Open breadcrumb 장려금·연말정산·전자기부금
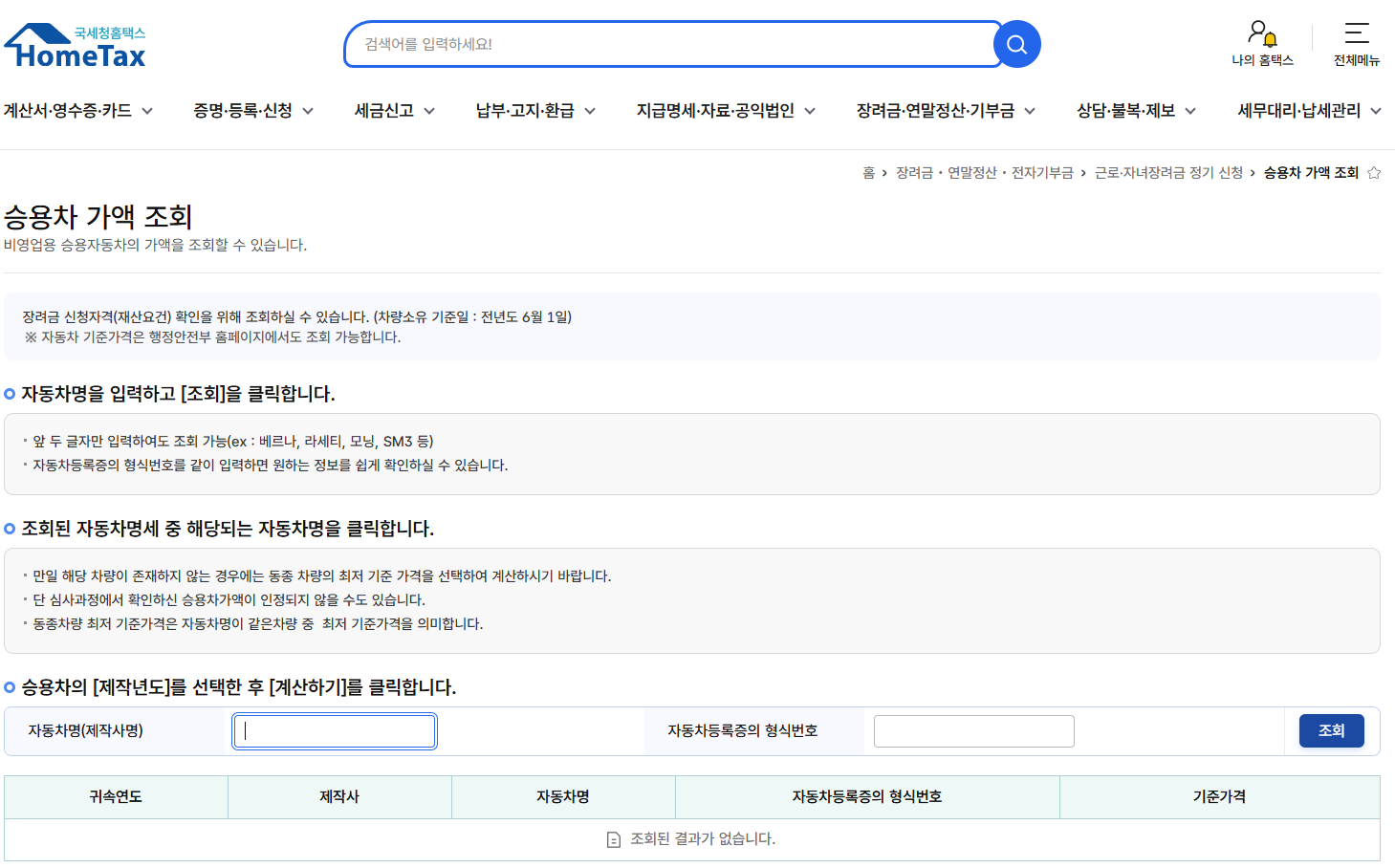1395x868 pixels. pos(984,173)
